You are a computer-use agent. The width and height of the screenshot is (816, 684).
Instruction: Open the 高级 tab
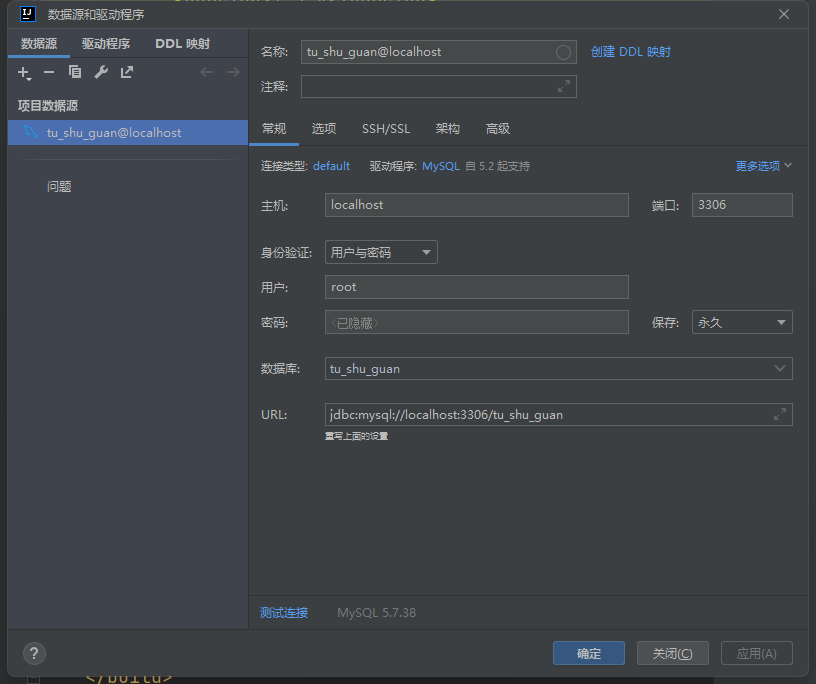tap(498, 129)
